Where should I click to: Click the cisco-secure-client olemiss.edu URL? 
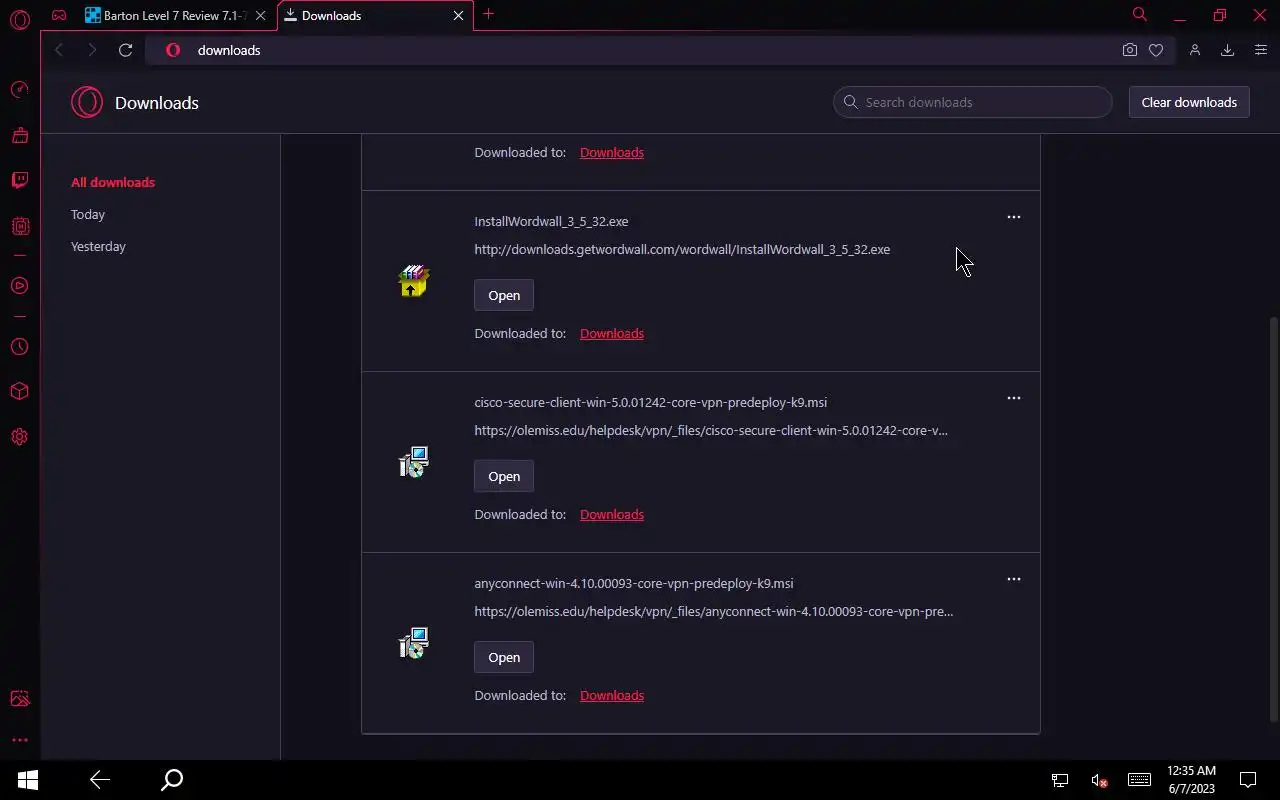(x=711, y=430)
